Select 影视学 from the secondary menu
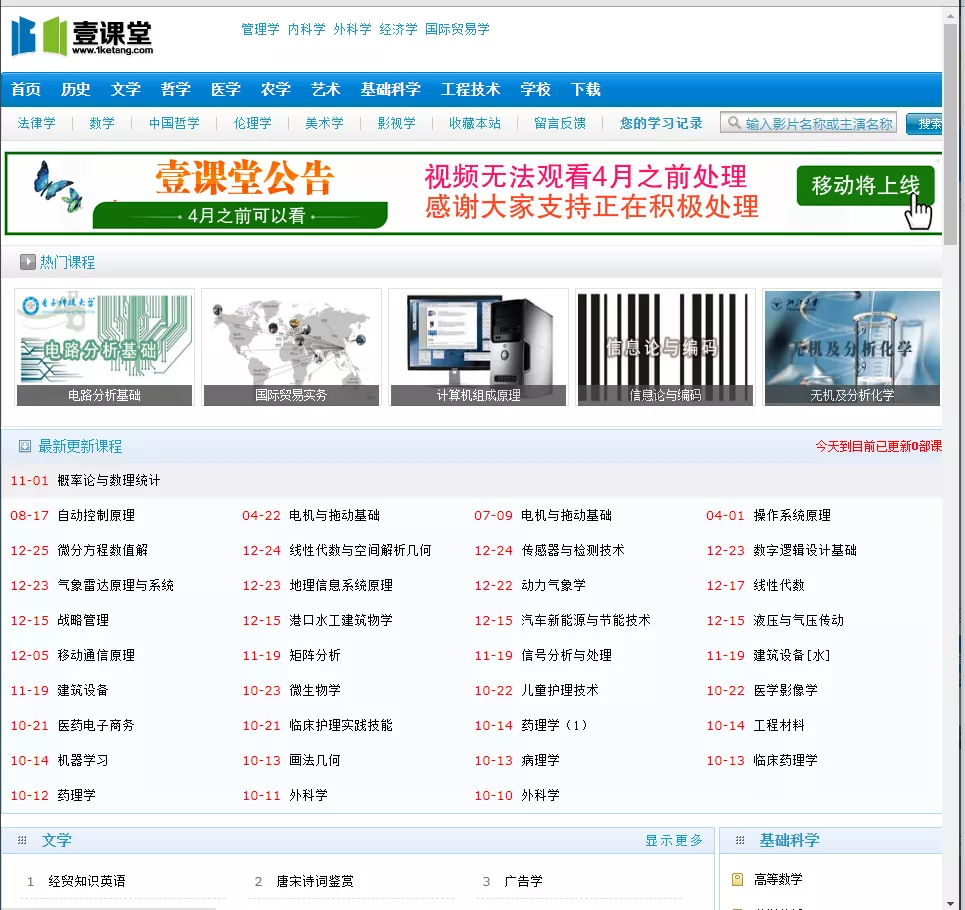This screenshot has width=965, height=910. [x=395, y=122]
